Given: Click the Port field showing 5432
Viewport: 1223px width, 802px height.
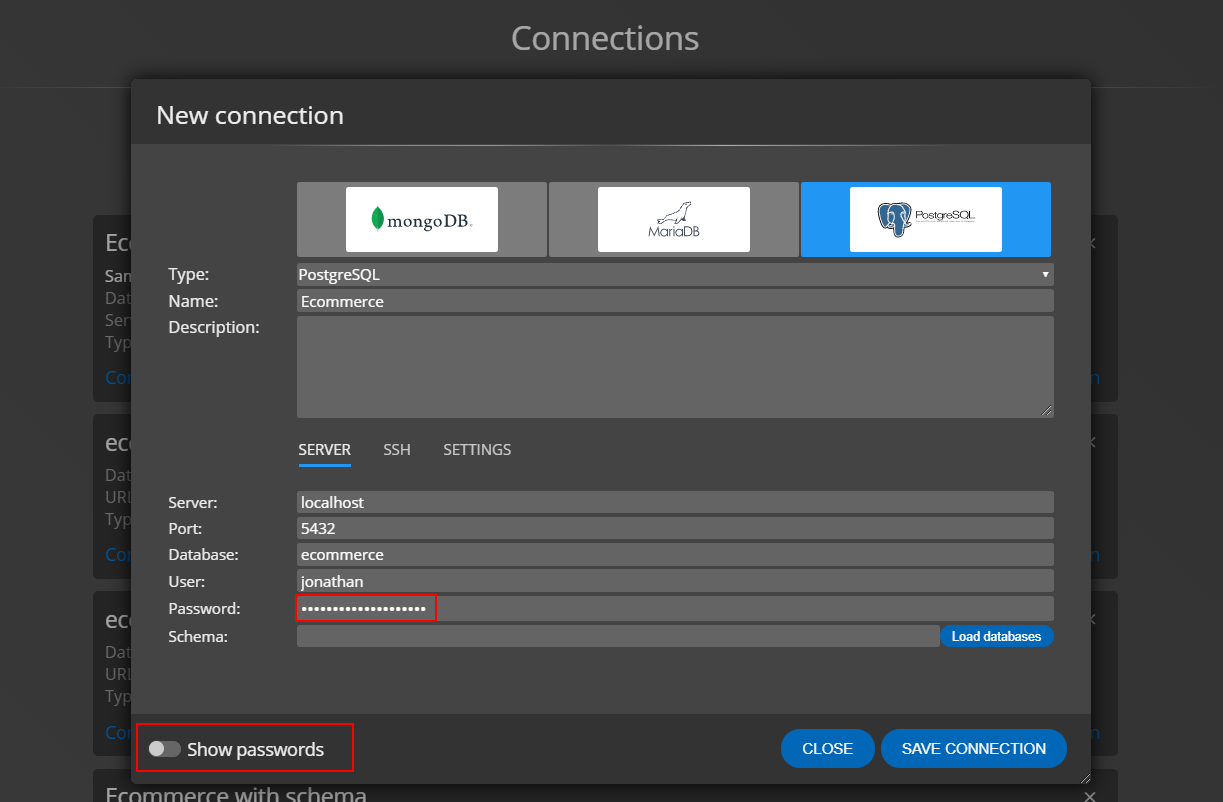Looking at the screenshot, I should (x=675, y=528).
